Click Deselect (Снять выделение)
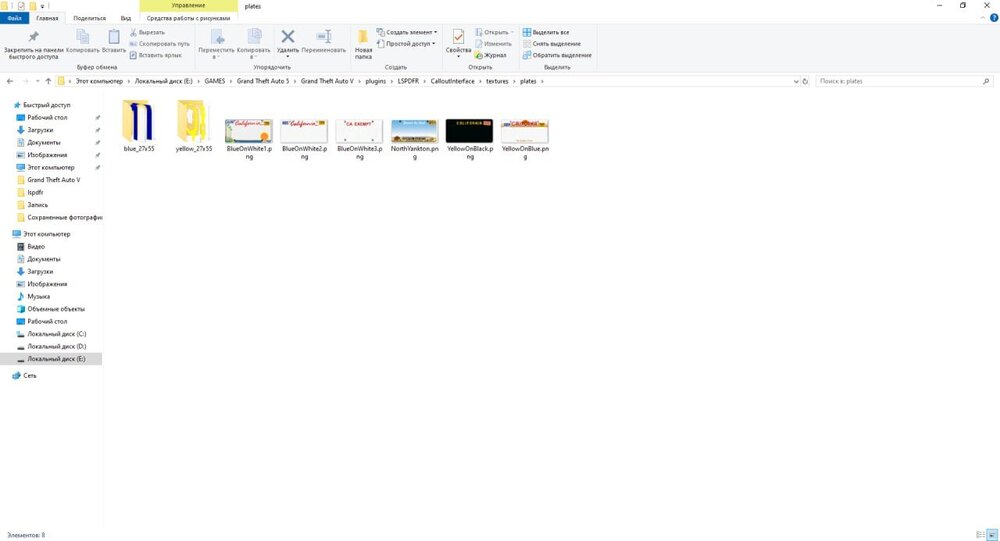Viewport: 1000px width, 541px height. tap(552, 43)
